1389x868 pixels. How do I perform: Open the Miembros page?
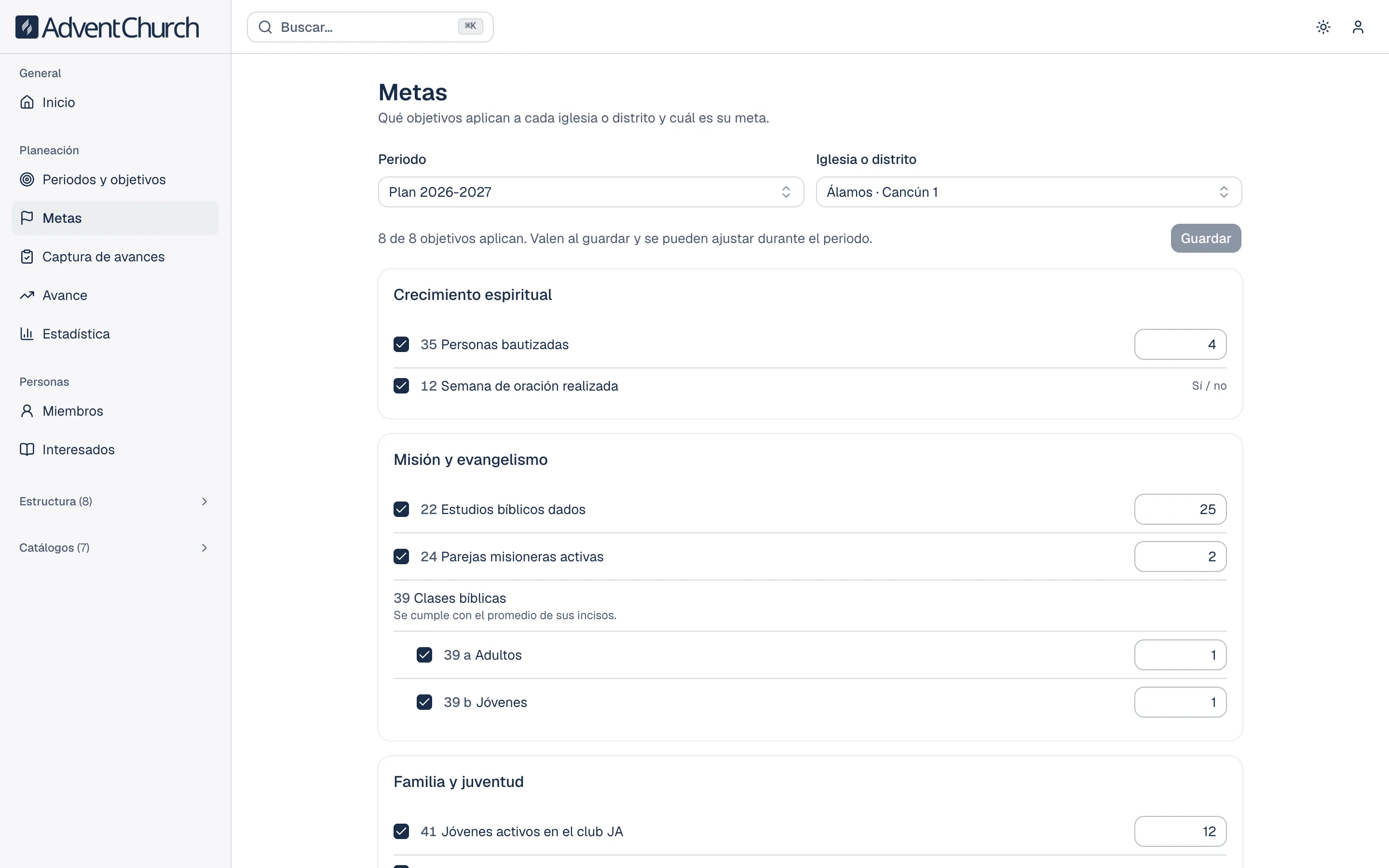tap(115, 411)
